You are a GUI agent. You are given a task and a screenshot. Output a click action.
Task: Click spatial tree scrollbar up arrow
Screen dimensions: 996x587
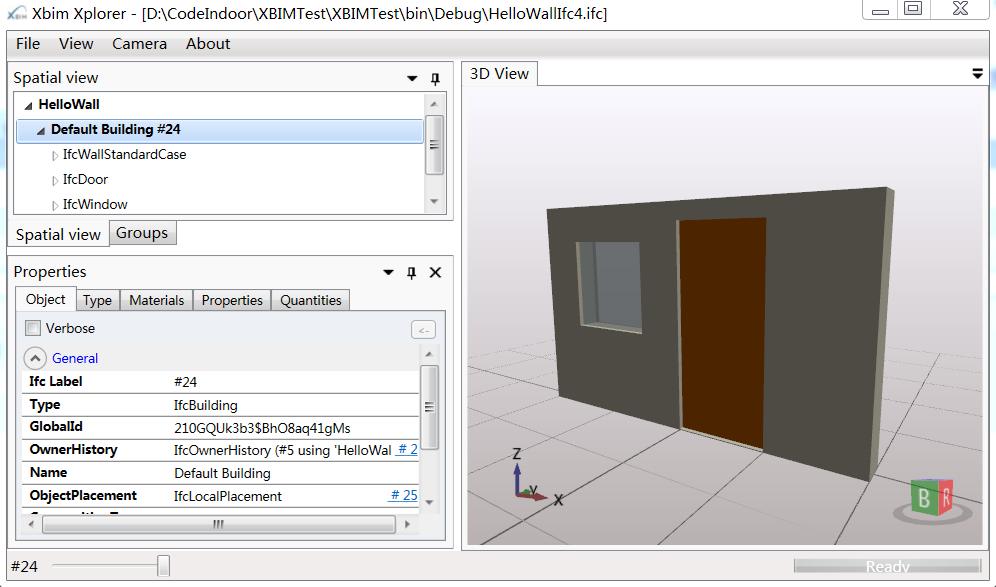(434, 104)
